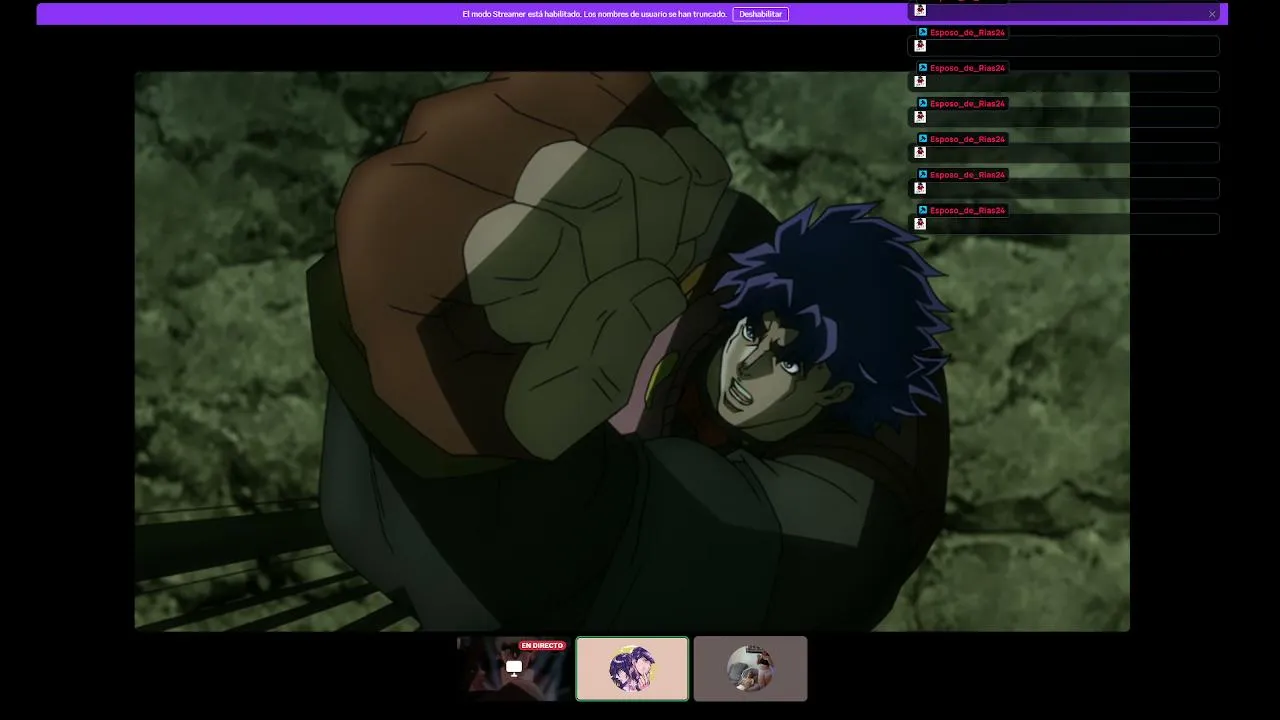The image size is (1280, 720).
Task: Select the green-outlined anime avatar participant tile
Action: click(x=632, y=668)
